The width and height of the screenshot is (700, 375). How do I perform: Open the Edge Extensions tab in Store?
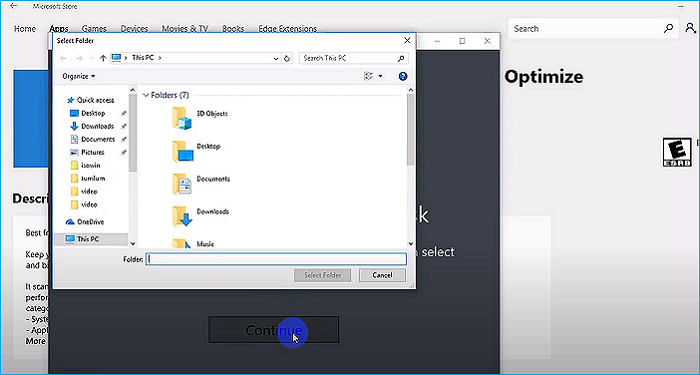click(x=288, y=29)
